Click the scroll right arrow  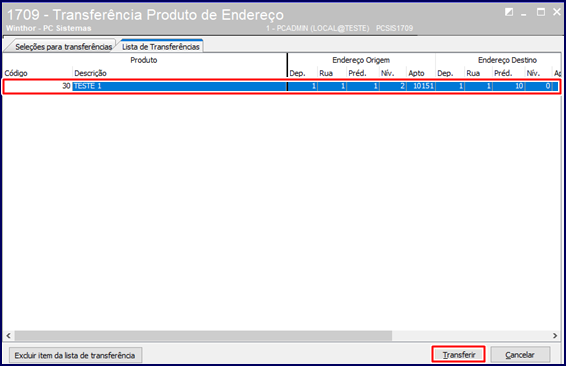(555, 336)
